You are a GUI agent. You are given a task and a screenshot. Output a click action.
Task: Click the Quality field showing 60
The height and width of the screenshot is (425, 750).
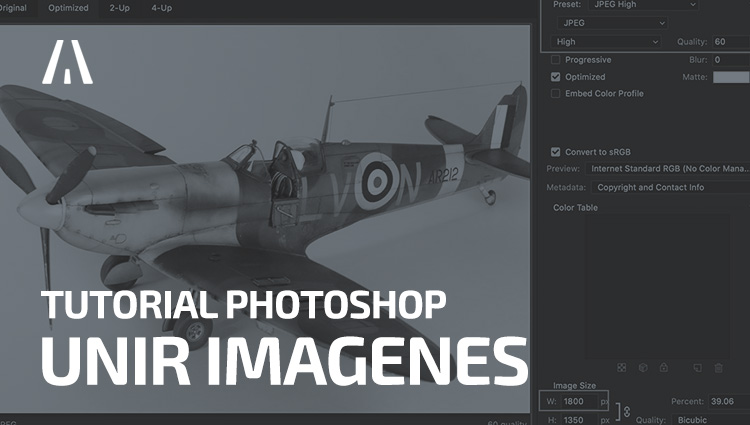tap(731, 42)
